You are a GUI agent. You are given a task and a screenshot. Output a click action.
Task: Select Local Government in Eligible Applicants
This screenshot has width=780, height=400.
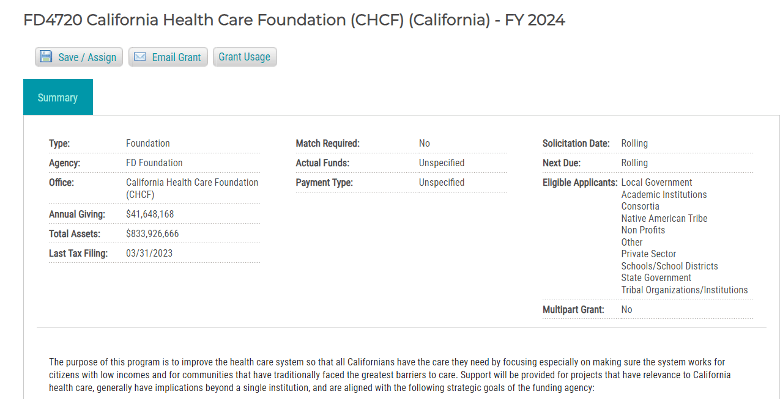(x=656, y=182)
